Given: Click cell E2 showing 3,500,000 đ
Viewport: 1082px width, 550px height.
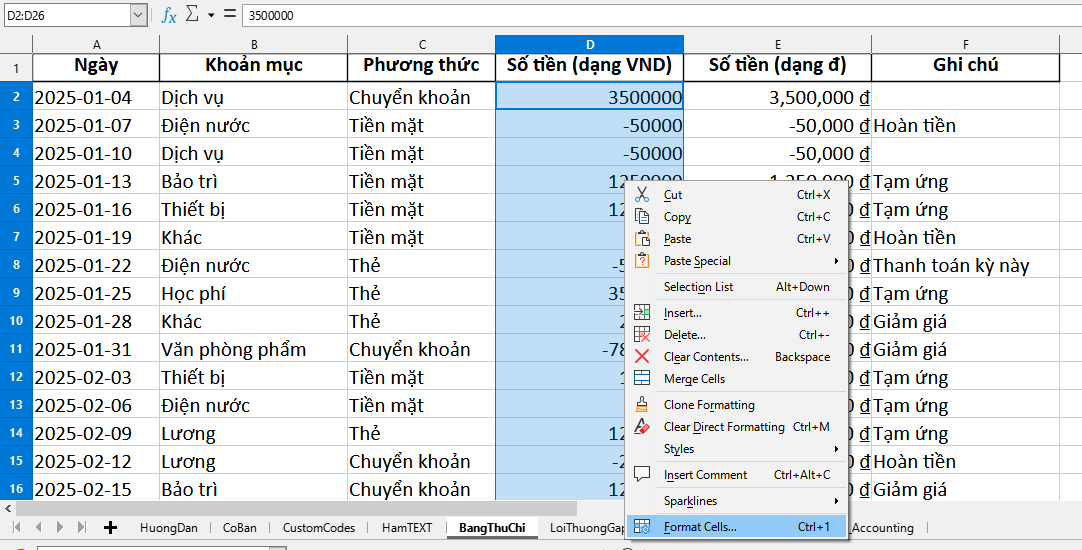Looking at the screenshot, I should (x=778, y=97).
